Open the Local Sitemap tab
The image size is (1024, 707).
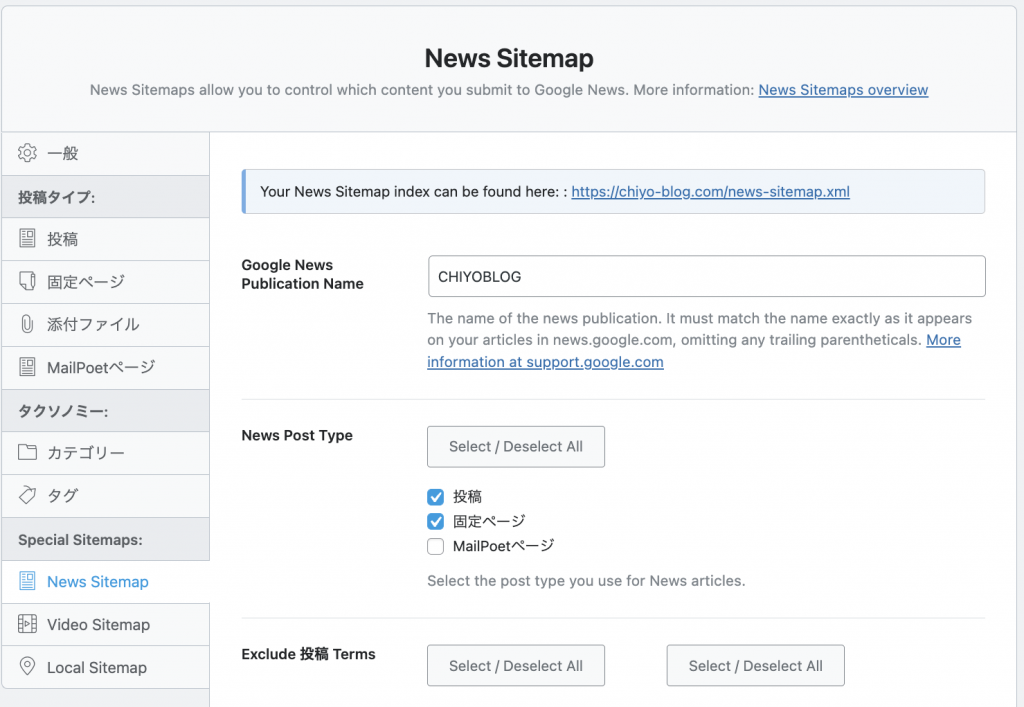coord(106,667)
